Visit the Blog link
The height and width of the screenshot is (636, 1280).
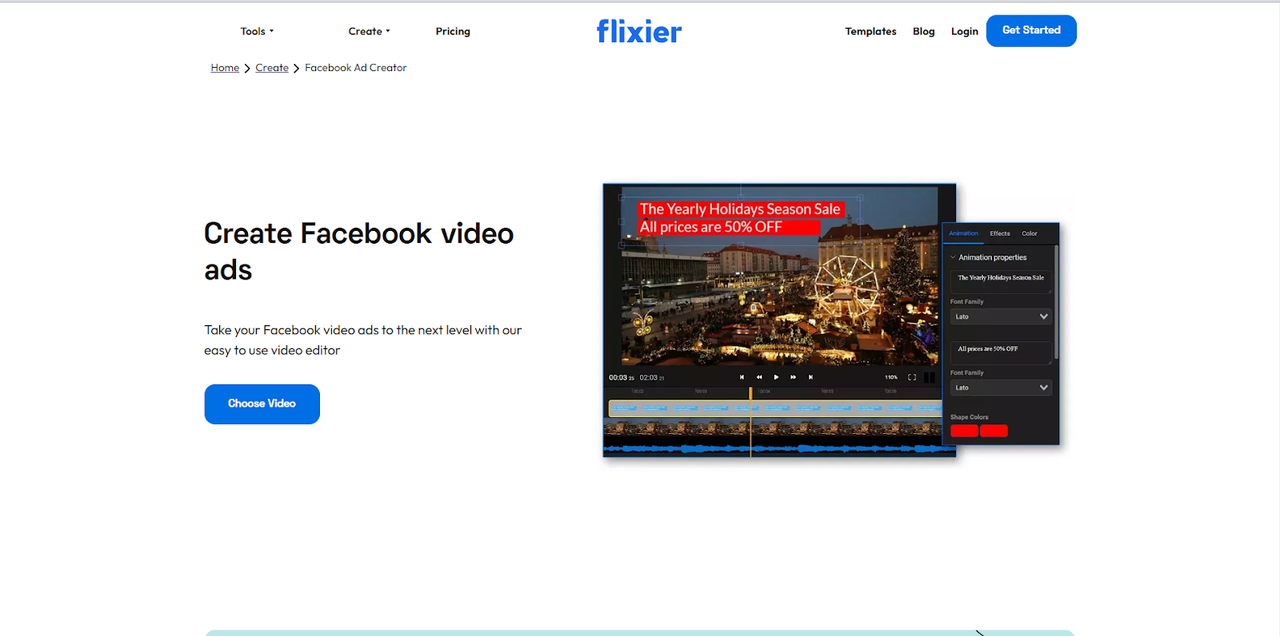924,31
